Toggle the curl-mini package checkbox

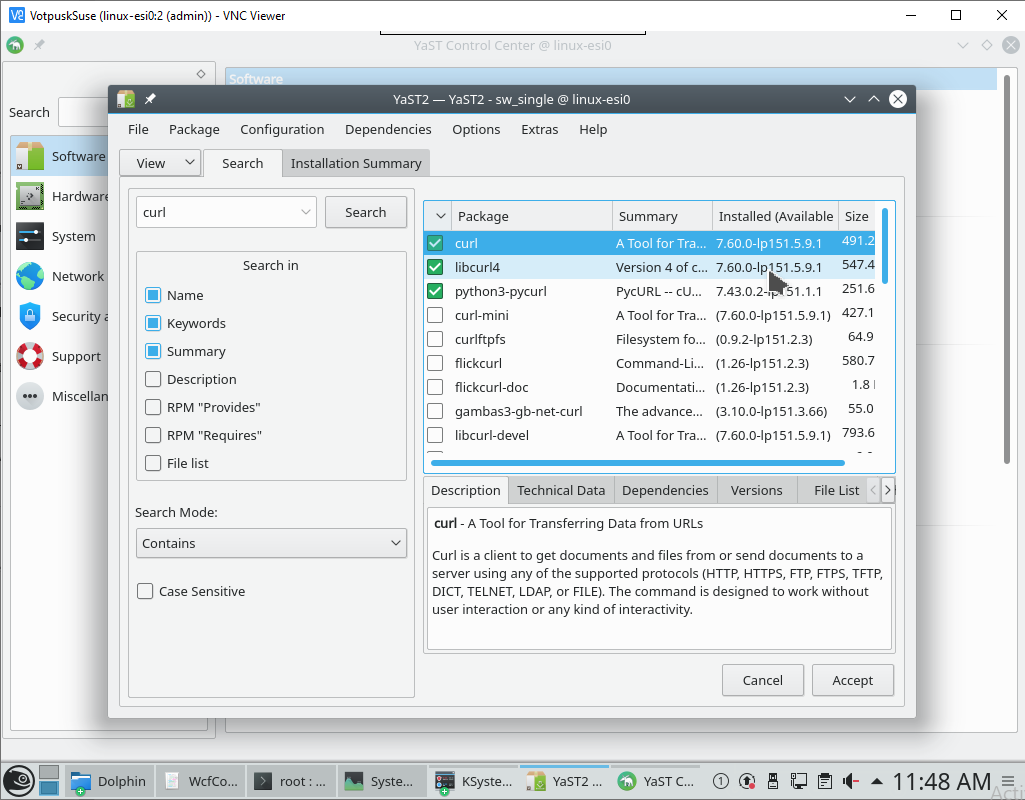click(435, 315)
